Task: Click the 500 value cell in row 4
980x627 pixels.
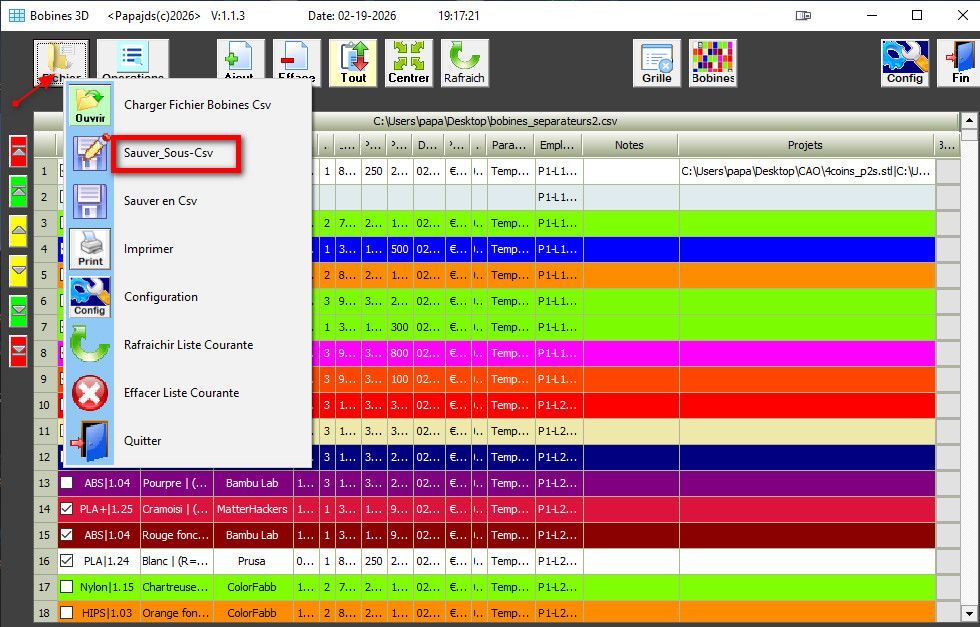Action: click(x=399, y=249)
